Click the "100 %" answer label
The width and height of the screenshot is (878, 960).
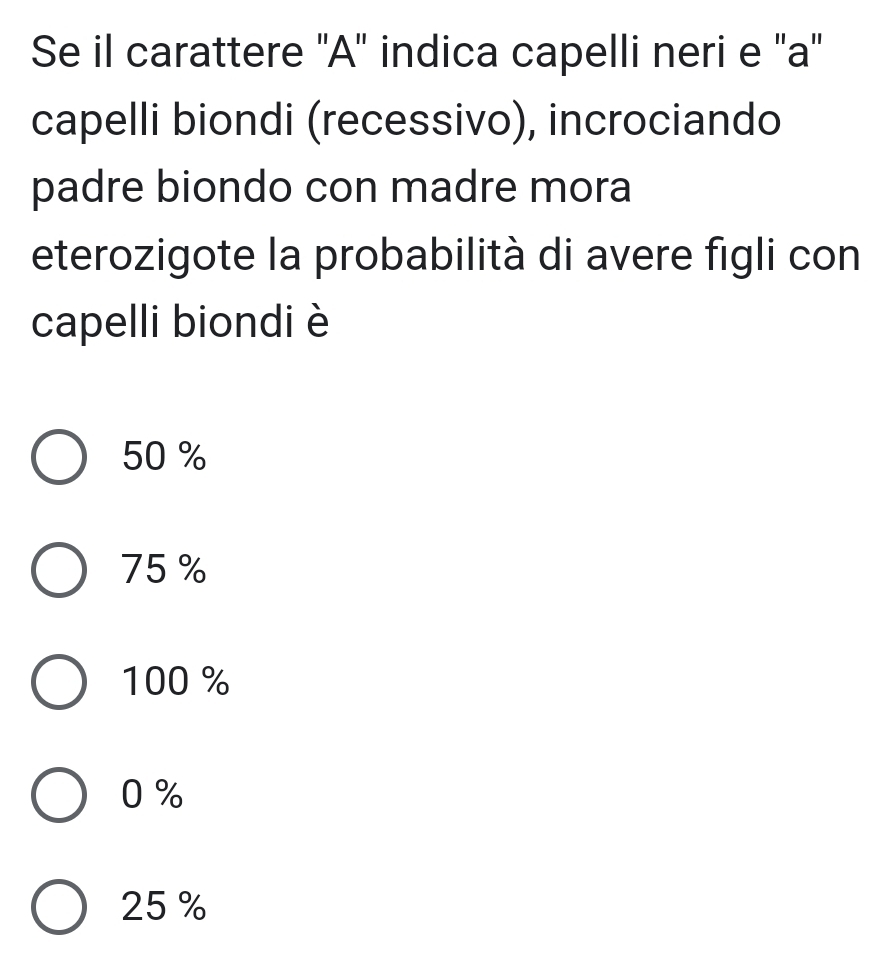[x=175, y=684]
